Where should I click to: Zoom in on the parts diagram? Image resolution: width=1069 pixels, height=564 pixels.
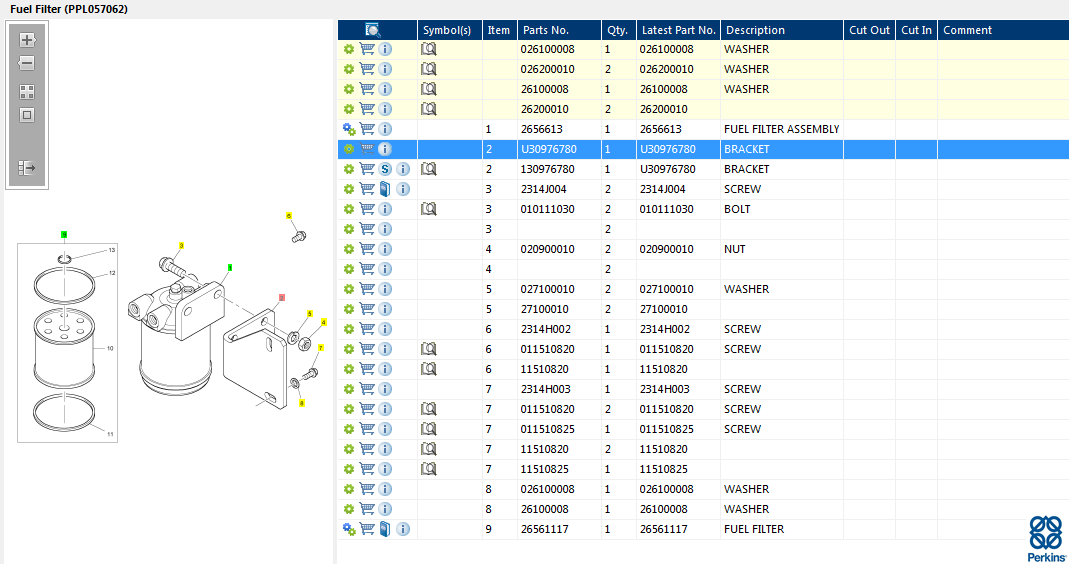[x=27, y=40]
